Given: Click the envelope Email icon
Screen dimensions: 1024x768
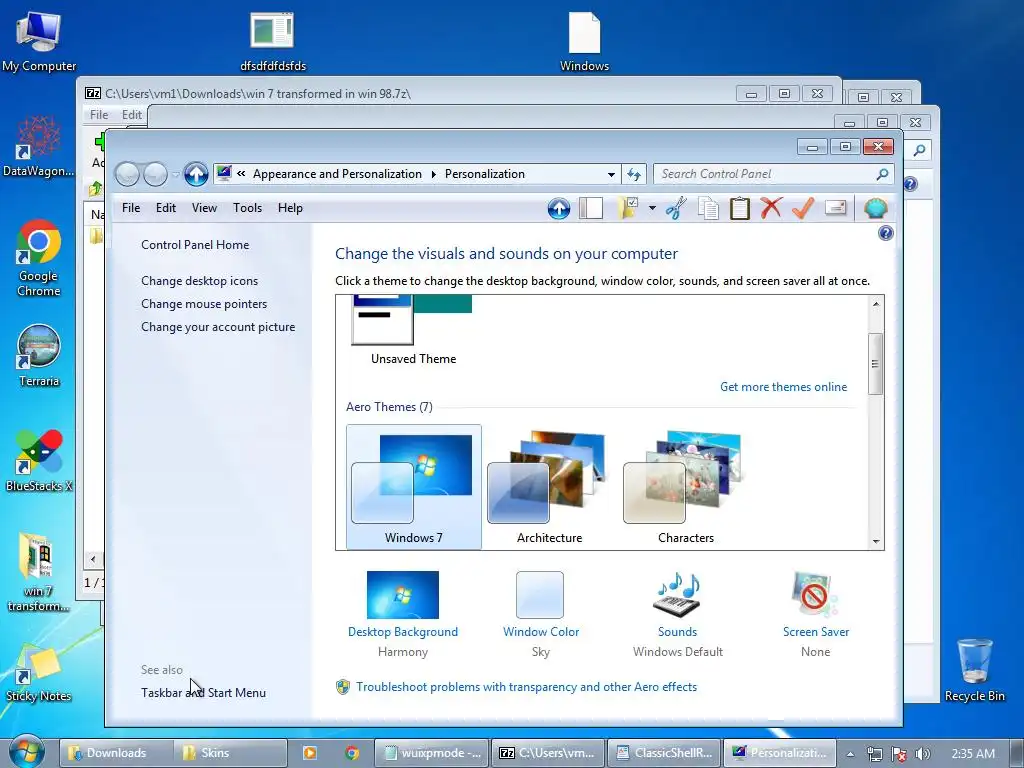Looking at the screenshot, I should click(835, 208).
